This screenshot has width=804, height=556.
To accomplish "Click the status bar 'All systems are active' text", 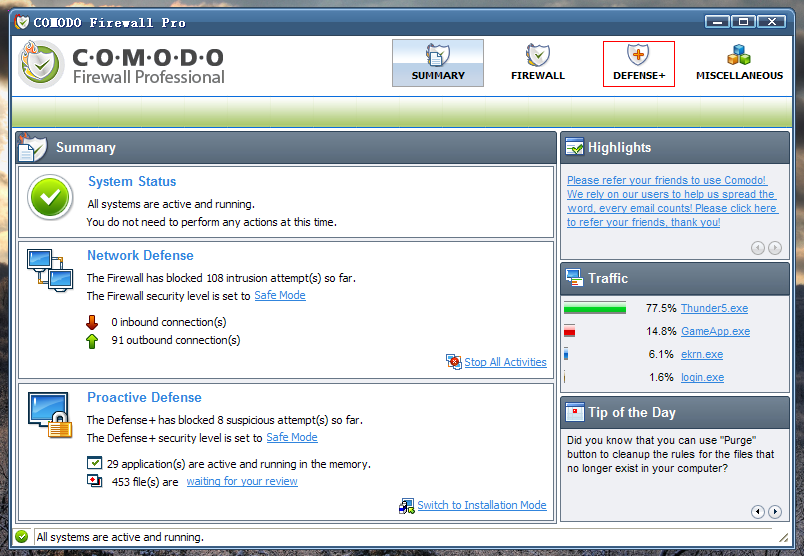I will click(x=120, y=537).
